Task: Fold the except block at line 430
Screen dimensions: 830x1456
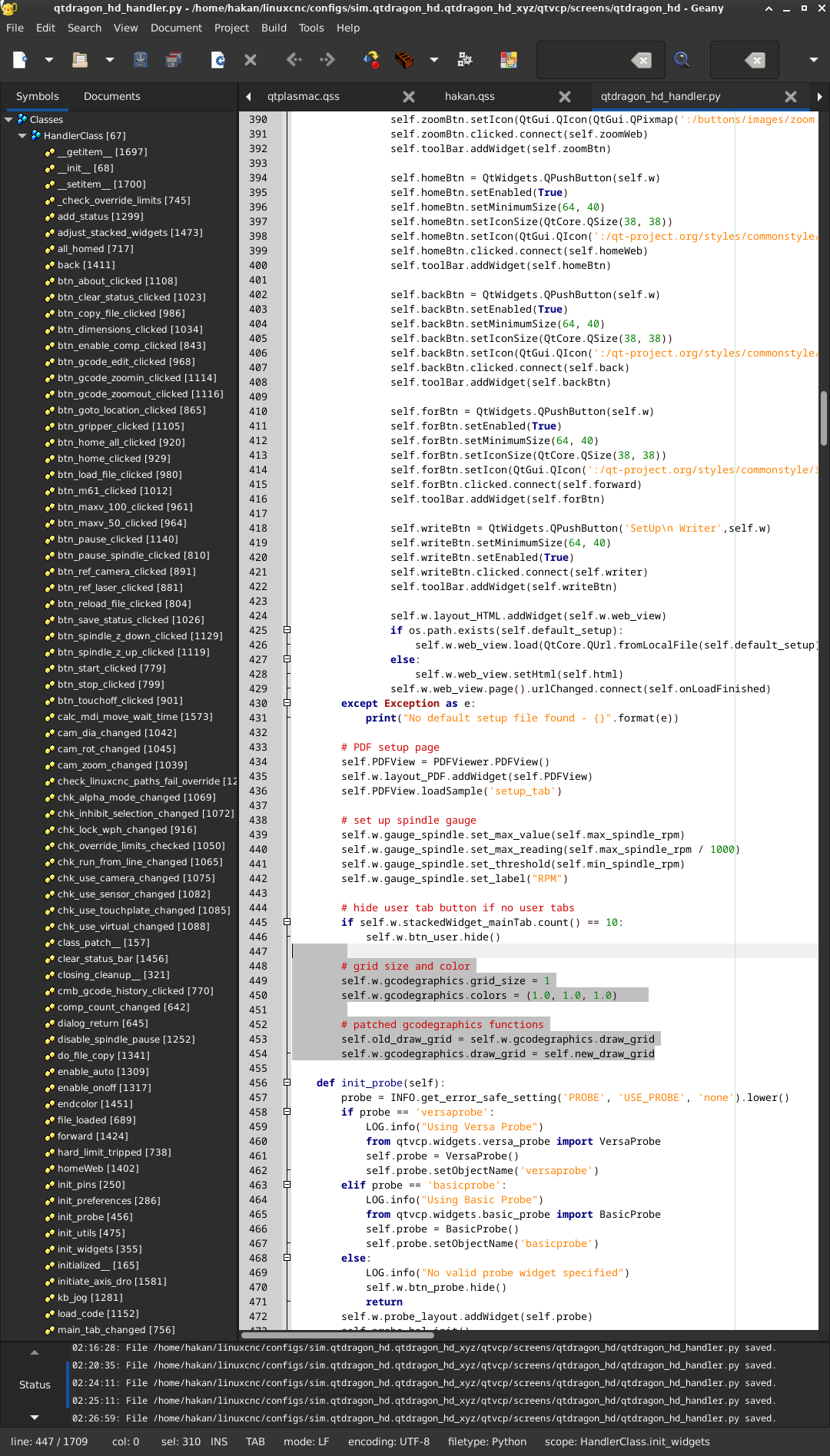Action: (287, 703)
